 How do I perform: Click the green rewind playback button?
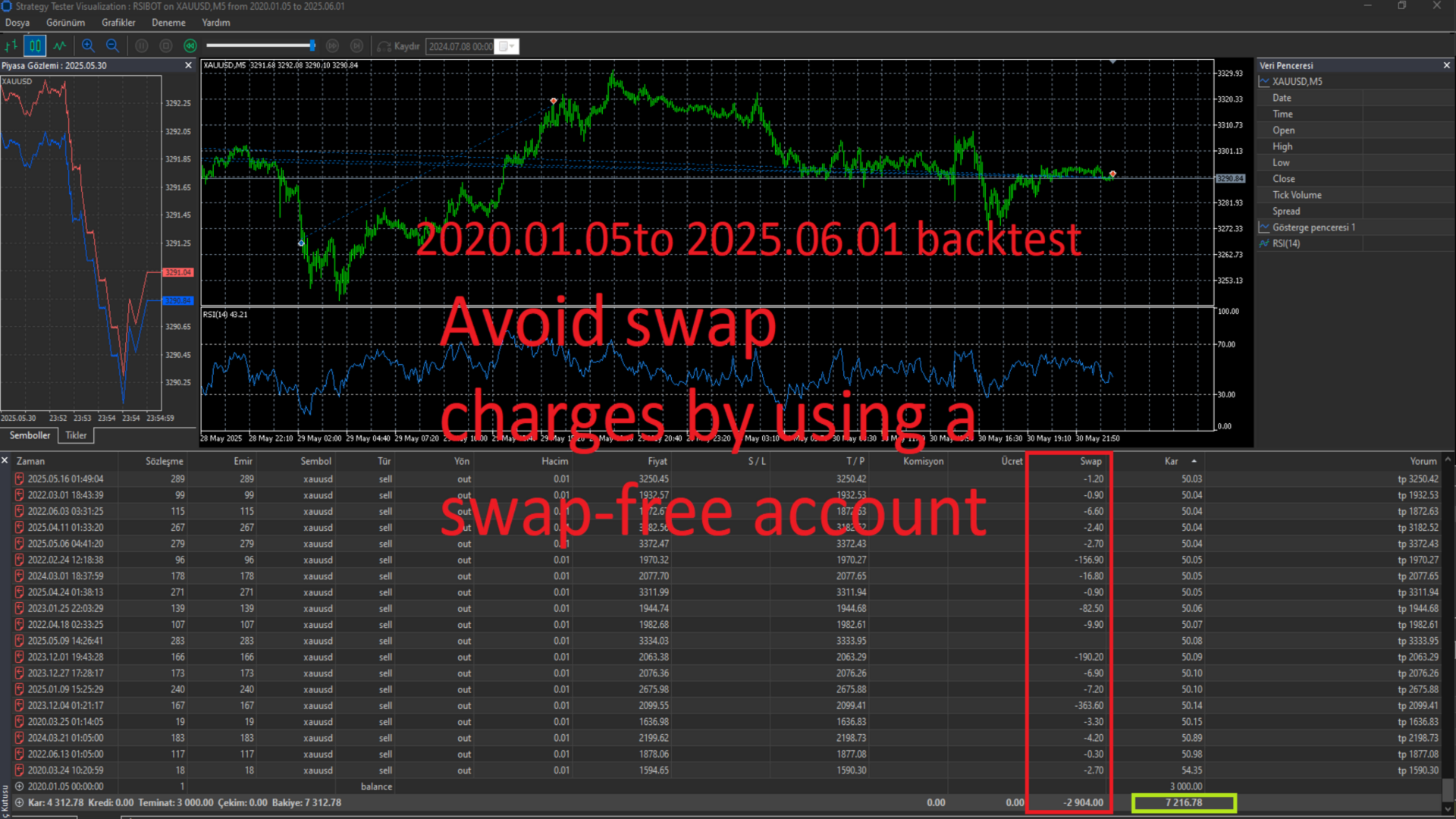[190, 46]
